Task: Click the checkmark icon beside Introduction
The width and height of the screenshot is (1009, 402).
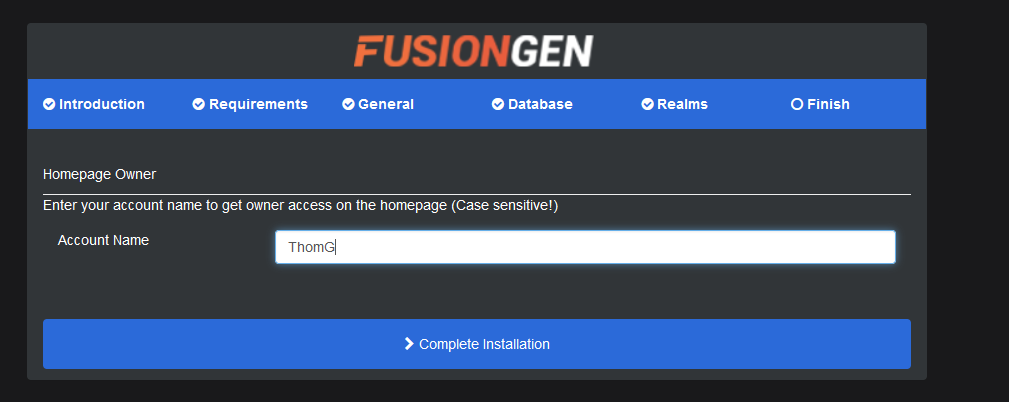Action: [x=49, y=104]
